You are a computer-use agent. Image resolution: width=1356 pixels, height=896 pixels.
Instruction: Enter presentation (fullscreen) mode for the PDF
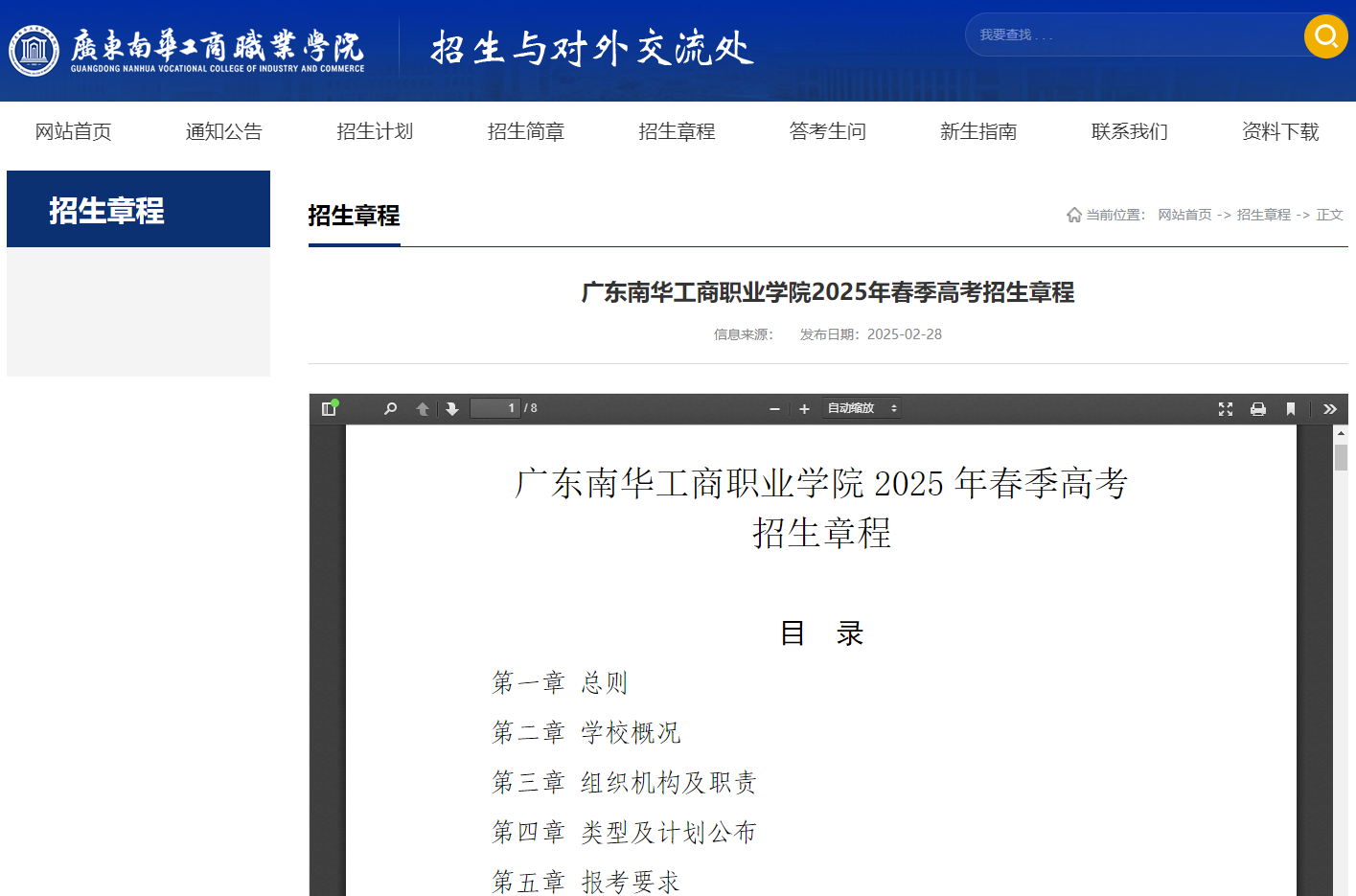(x=1226, y=408)
